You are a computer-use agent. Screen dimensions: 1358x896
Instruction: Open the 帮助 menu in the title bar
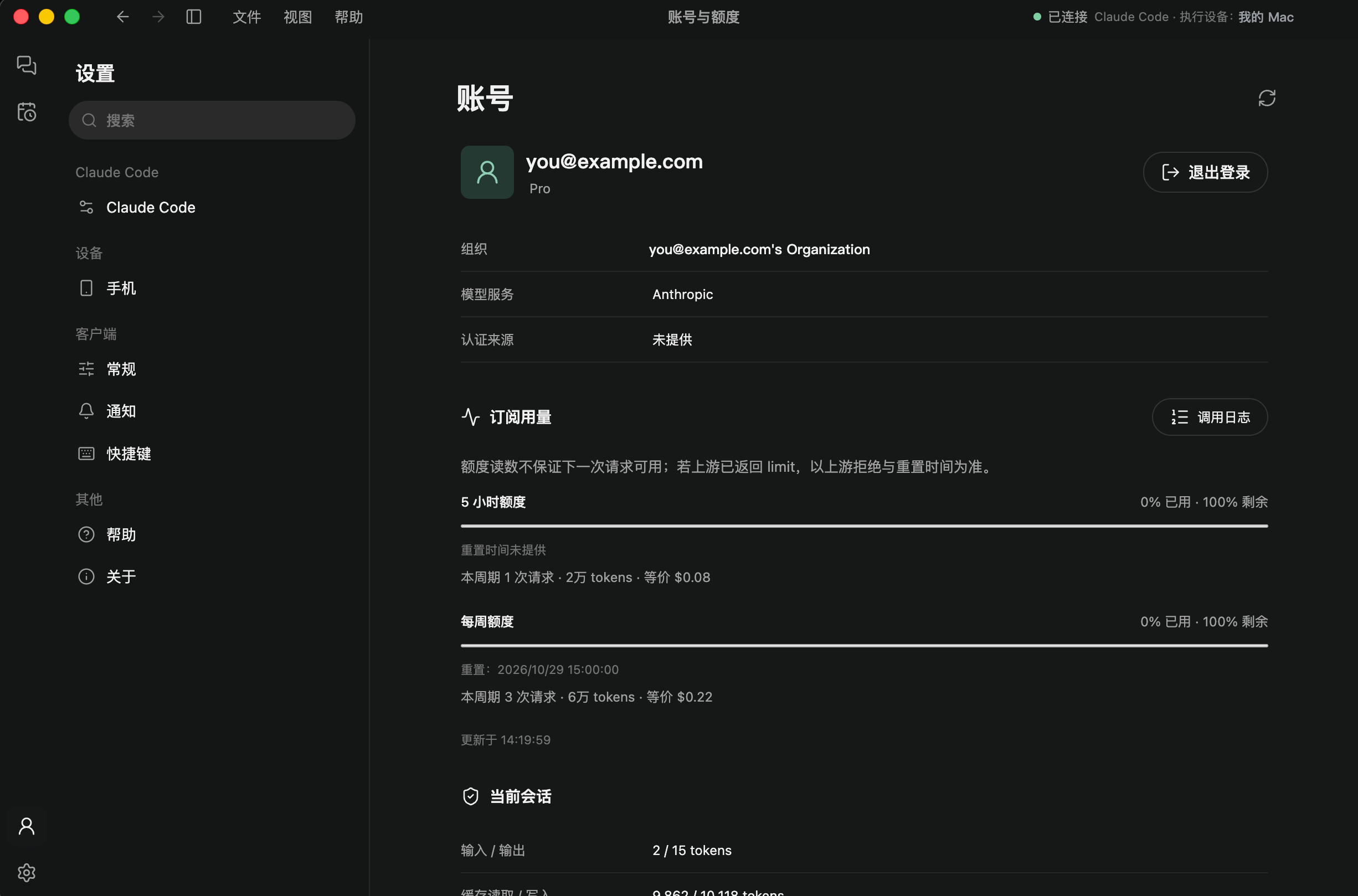pyautogui.click(x=349, y=17)
